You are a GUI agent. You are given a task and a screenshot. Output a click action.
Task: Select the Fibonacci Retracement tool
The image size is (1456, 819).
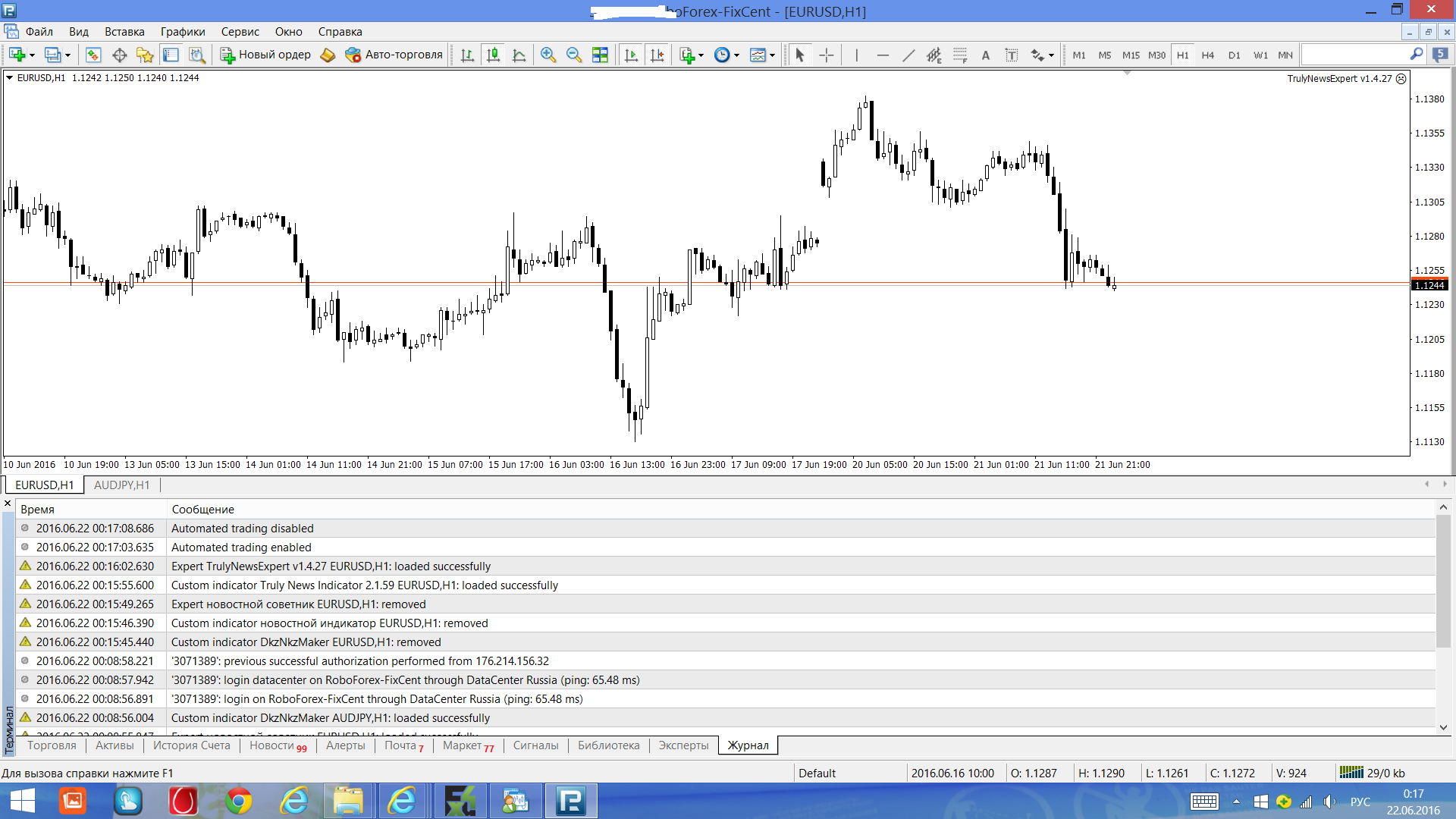[x=960, y=55]
